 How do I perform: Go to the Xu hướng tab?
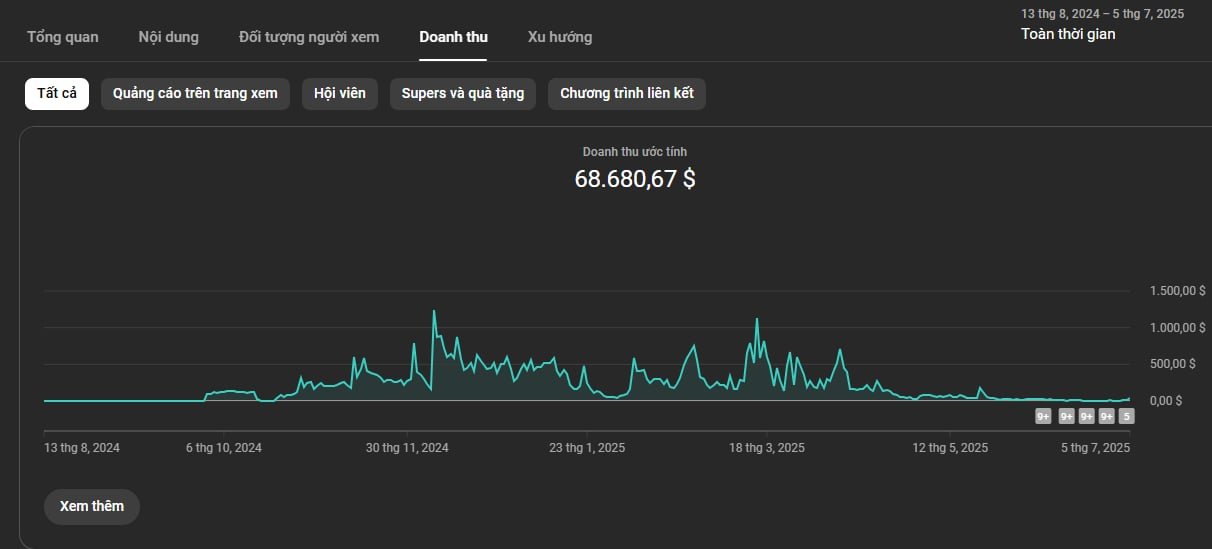coord(560,37)
